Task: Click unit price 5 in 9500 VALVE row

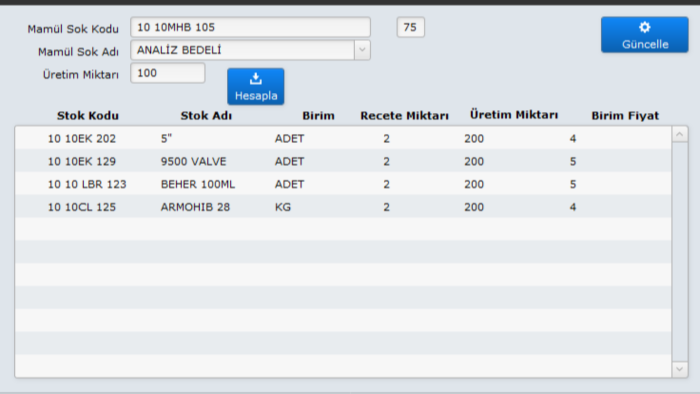Action: (573, 161)
